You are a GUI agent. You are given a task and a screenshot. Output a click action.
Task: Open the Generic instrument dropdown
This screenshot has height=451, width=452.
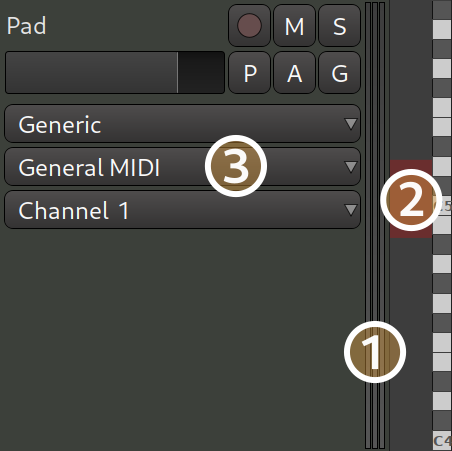pyautogui.click(x=182, y=124)
